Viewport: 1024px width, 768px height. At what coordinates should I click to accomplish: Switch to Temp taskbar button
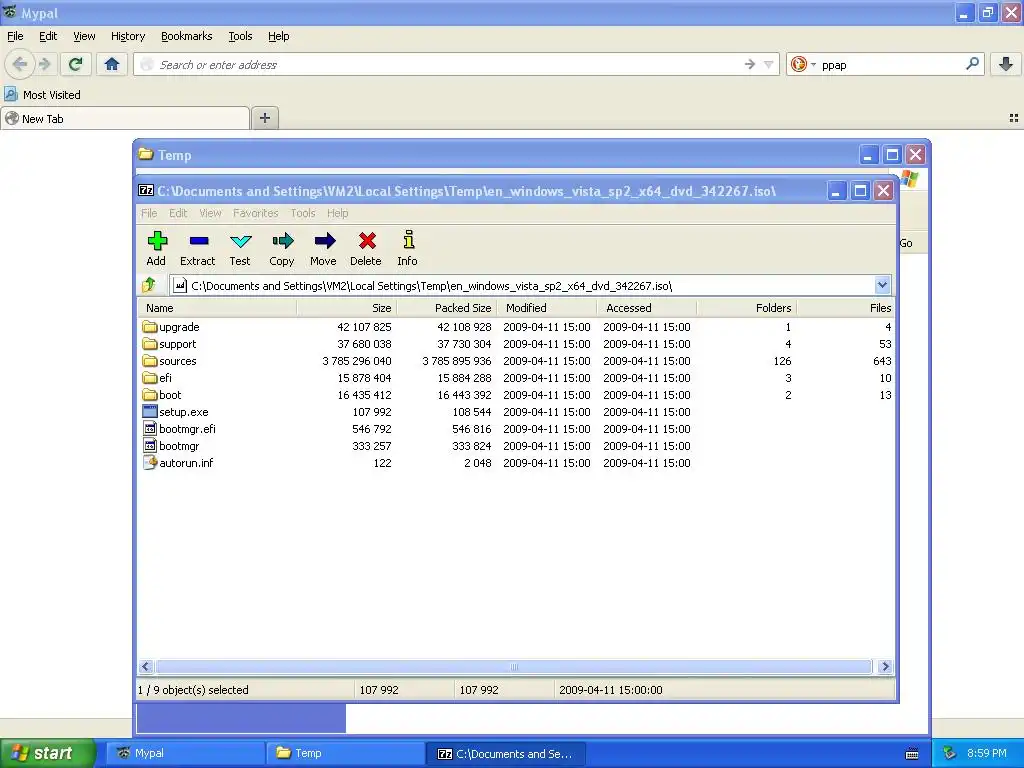tap(345, 753)
